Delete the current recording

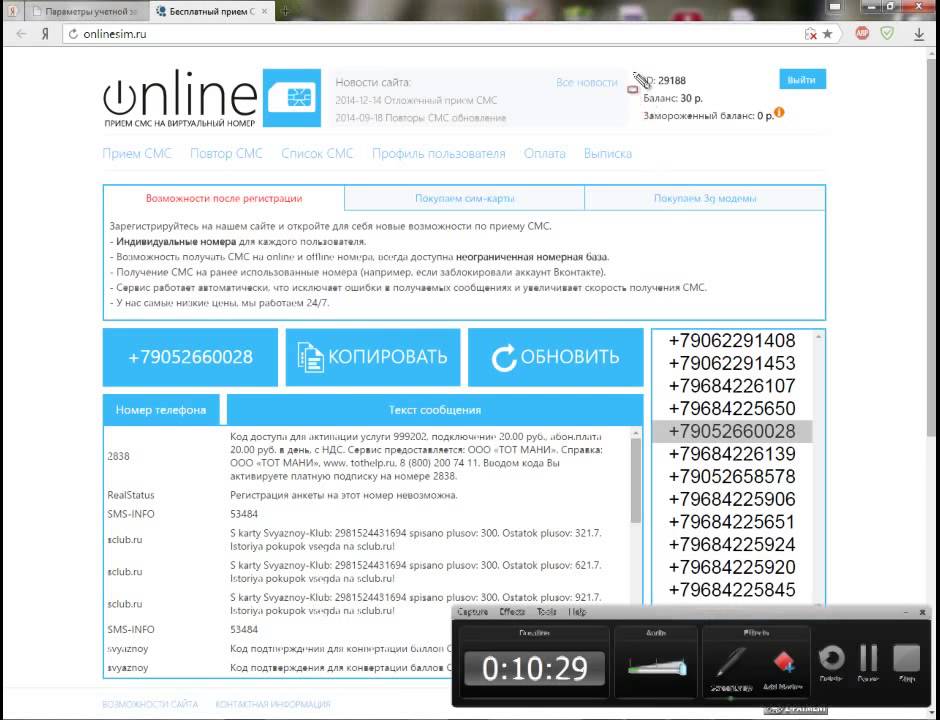pyautogui.click(x=831, y=659)
